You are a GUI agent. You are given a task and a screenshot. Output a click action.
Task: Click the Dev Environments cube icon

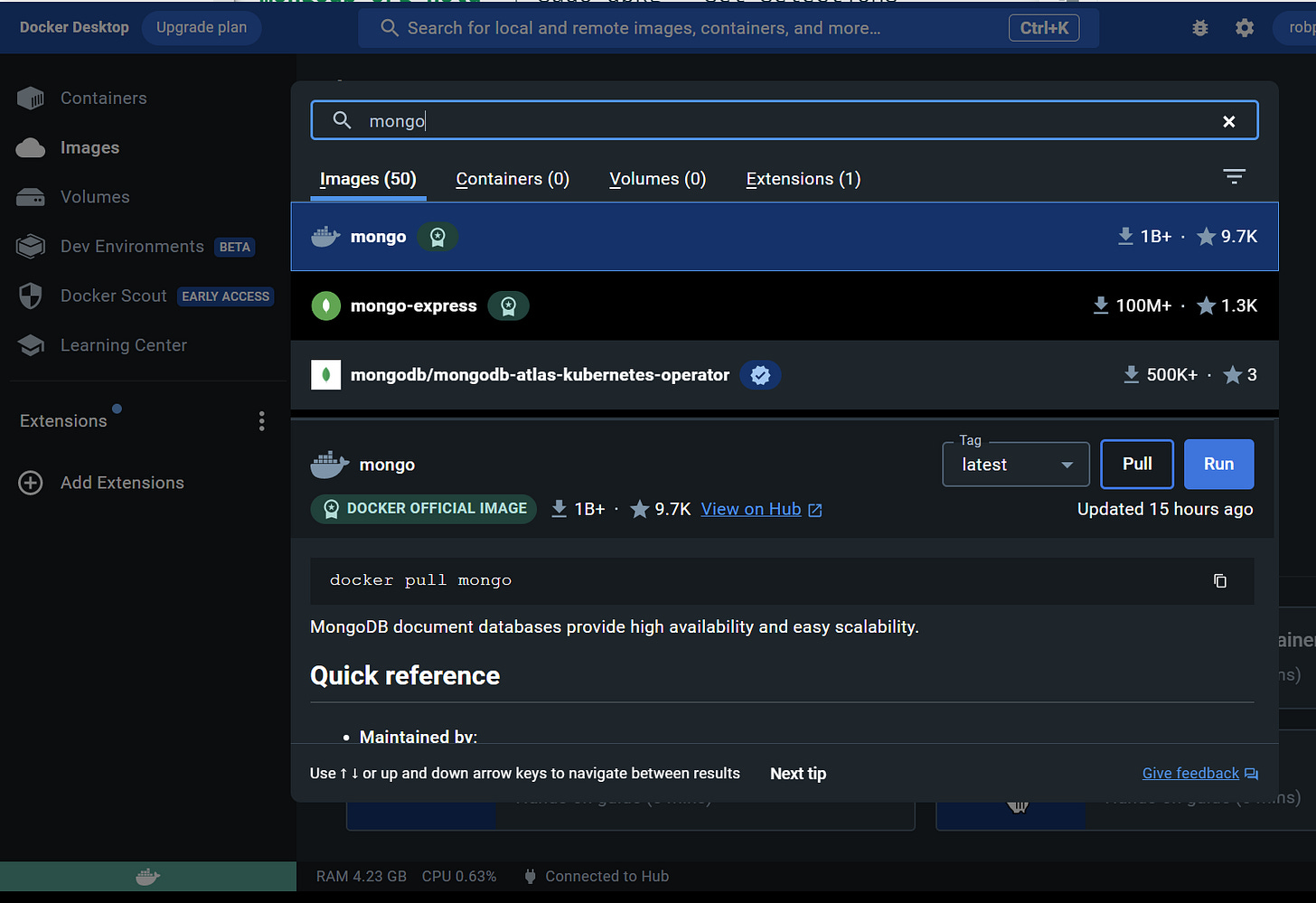(x=31, y=247)
